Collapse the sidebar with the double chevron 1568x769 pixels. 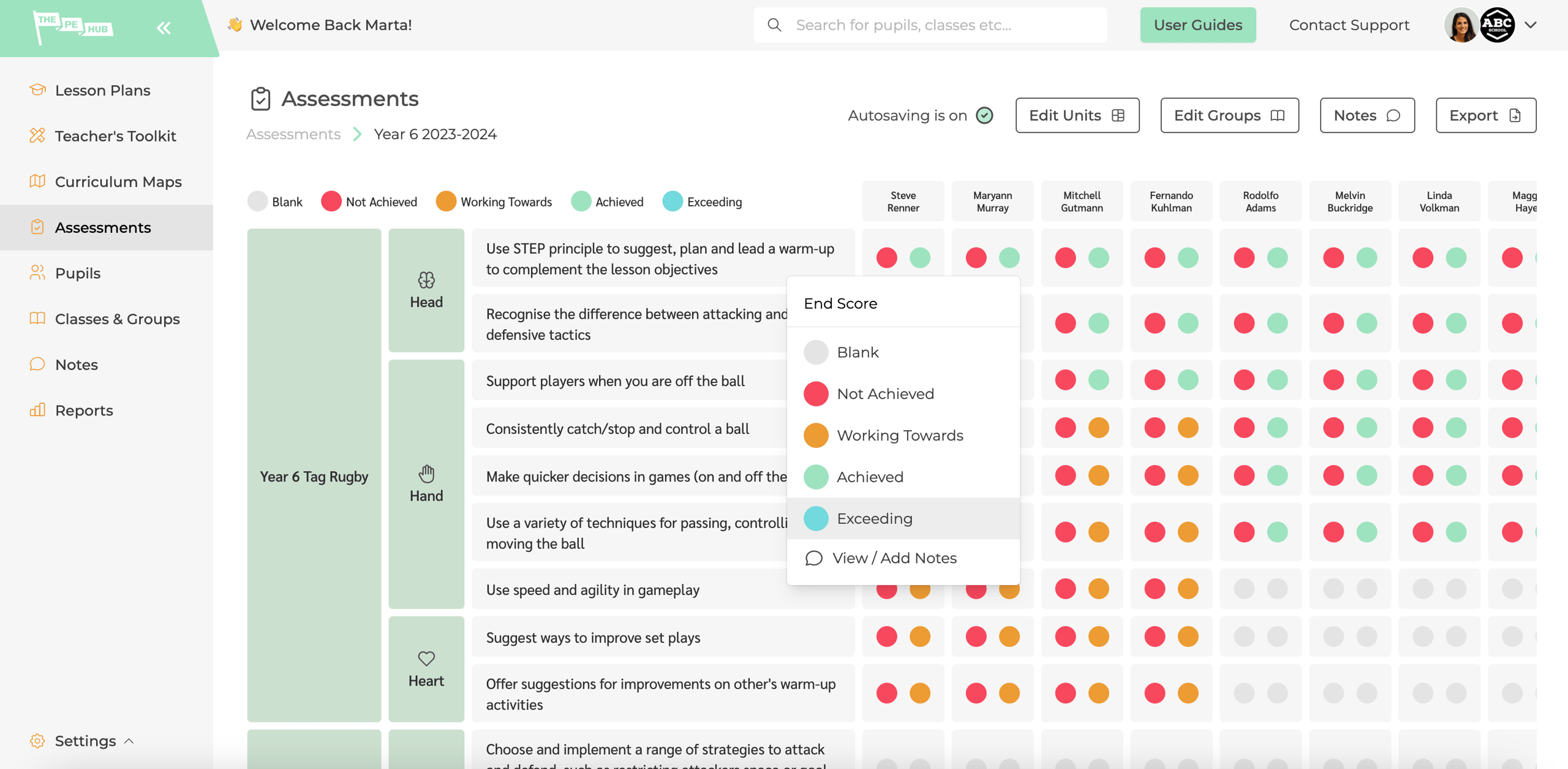coord(163,27)
